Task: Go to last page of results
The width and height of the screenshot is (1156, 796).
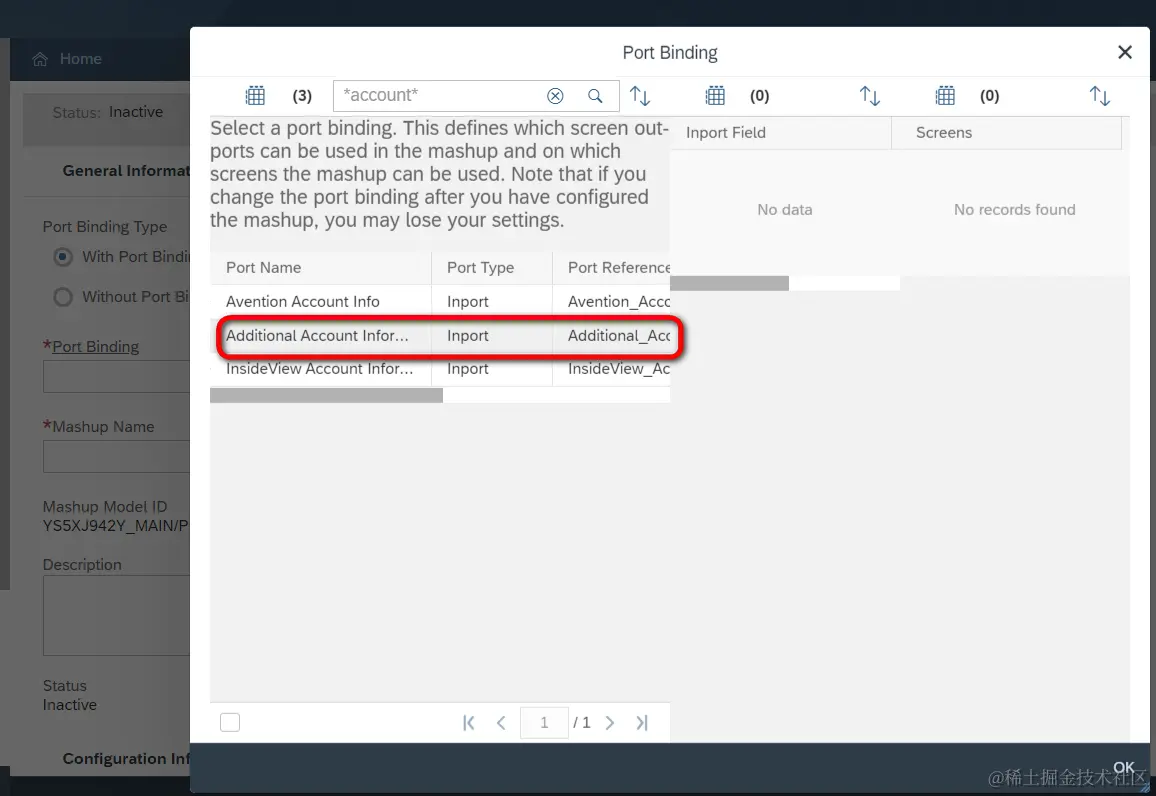Action: coord(642,723)
